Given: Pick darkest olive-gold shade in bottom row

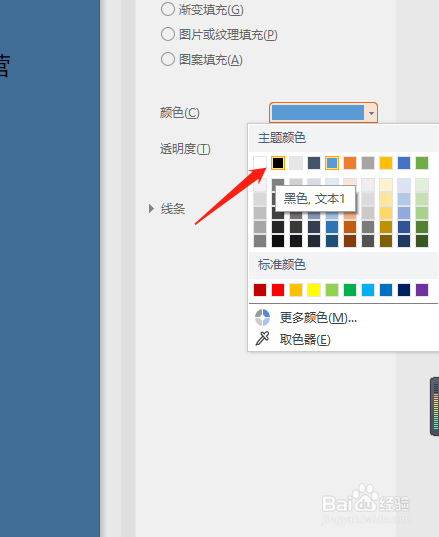Looking at the screenshot, I should (386, 241).
